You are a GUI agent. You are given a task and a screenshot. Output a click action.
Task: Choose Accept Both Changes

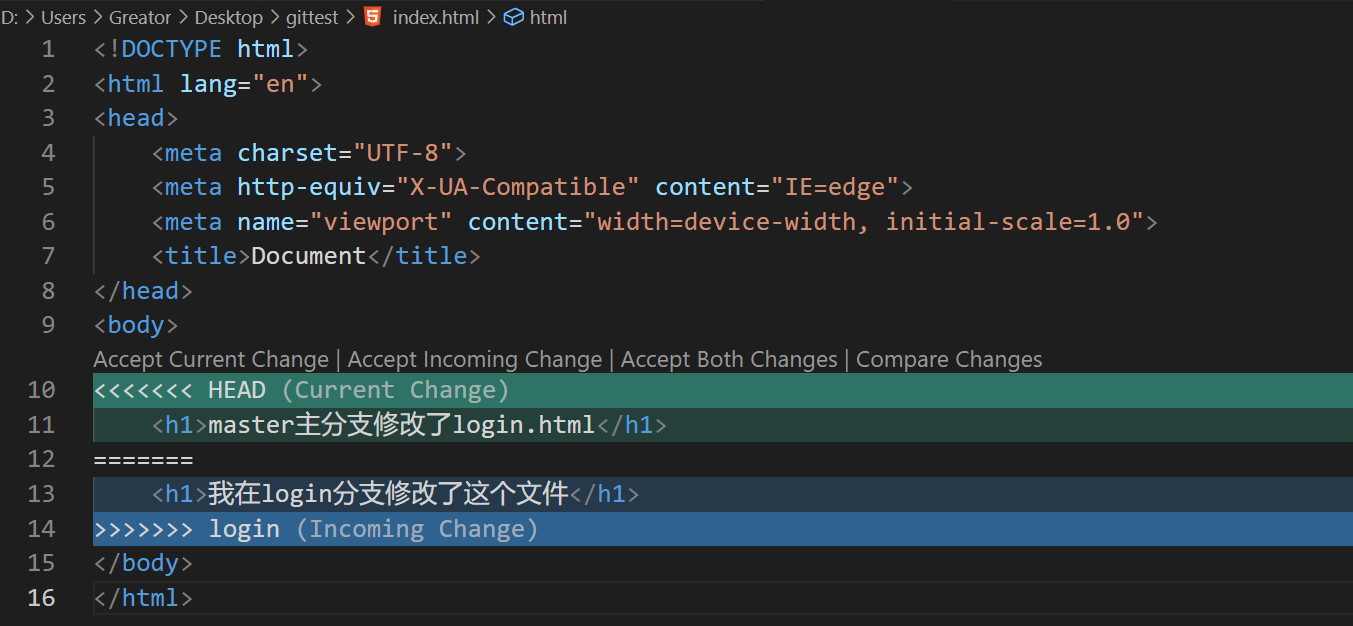[729, 360]
